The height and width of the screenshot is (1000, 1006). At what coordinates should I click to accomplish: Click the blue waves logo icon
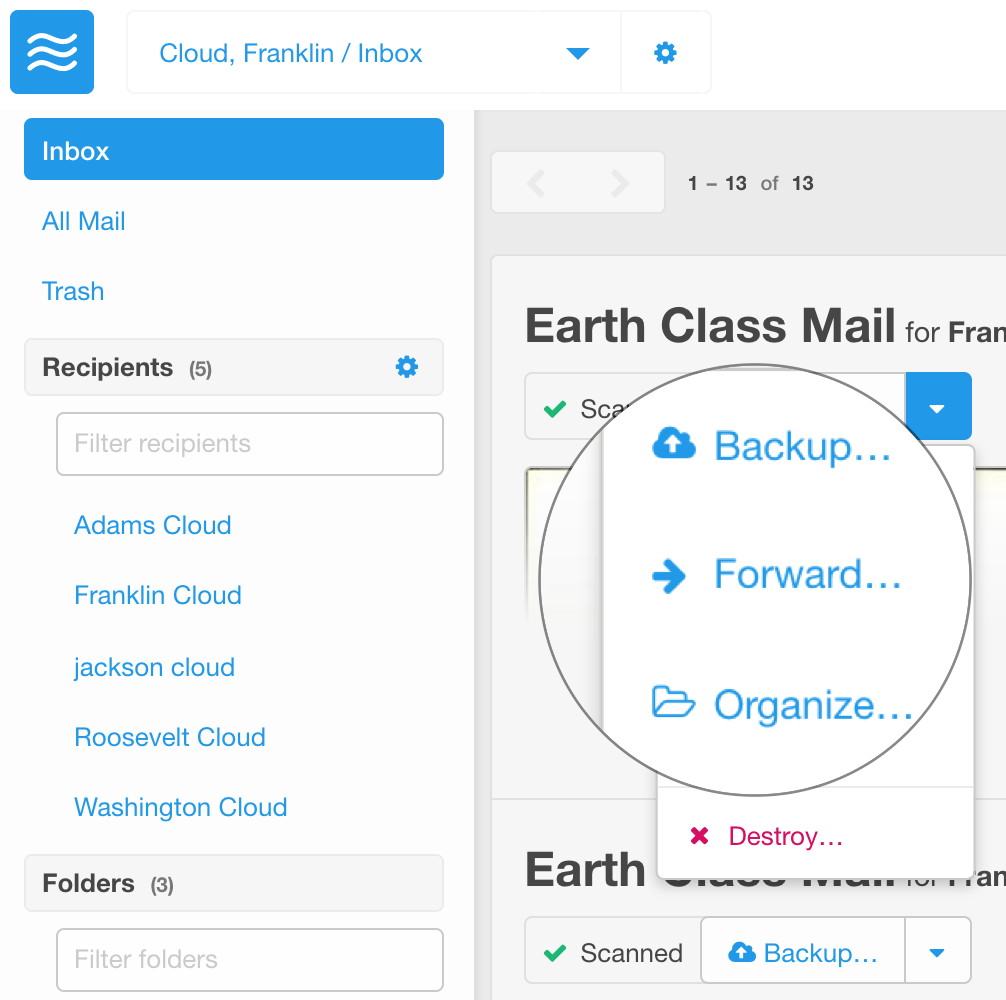coord(52,52)
